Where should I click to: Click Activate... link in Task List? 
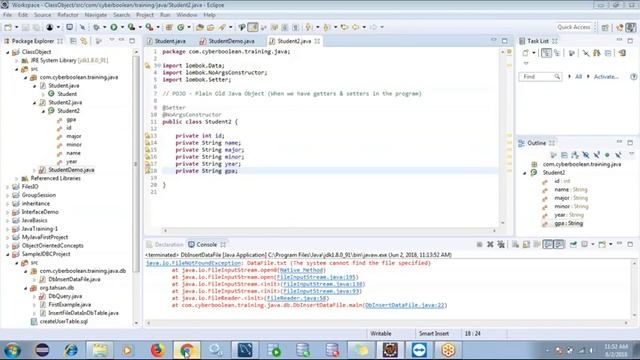pyautogui.click(x=606, y=77)
